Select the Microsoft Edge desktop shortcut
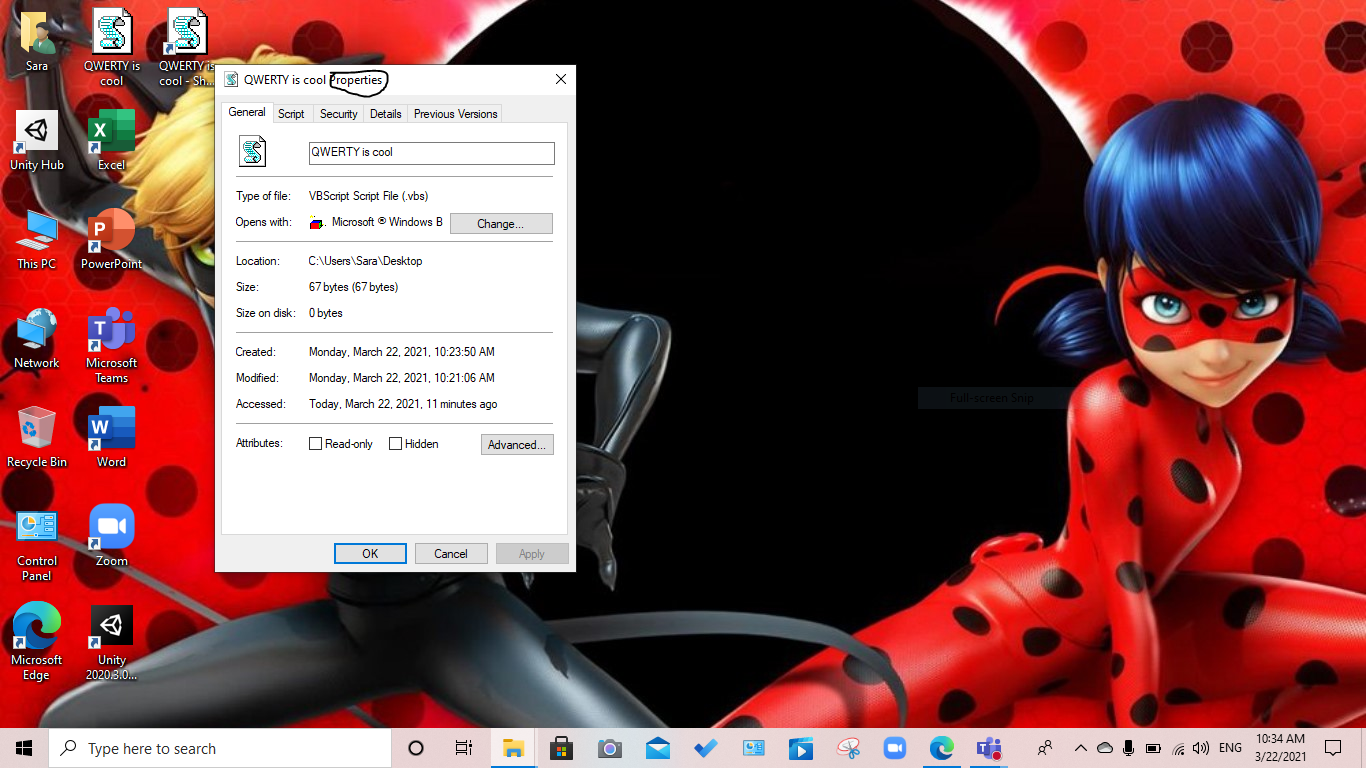Image resolution: width=1366 pixels, height=768 pixels. point(37,642)
